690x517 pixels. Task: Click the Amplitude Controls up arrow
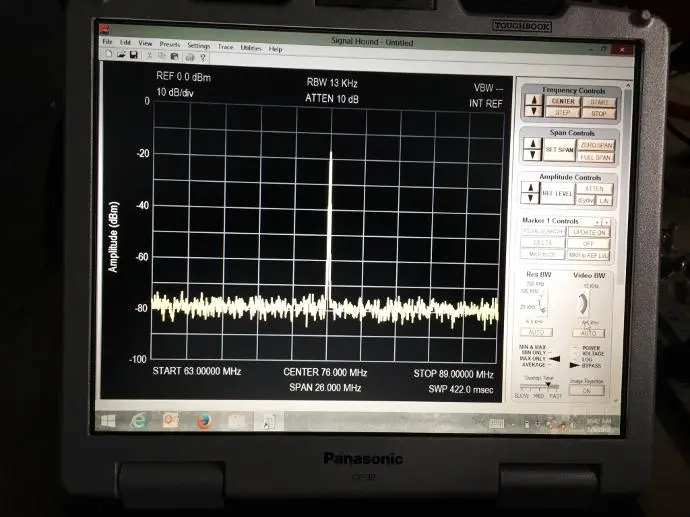(530, 187)
